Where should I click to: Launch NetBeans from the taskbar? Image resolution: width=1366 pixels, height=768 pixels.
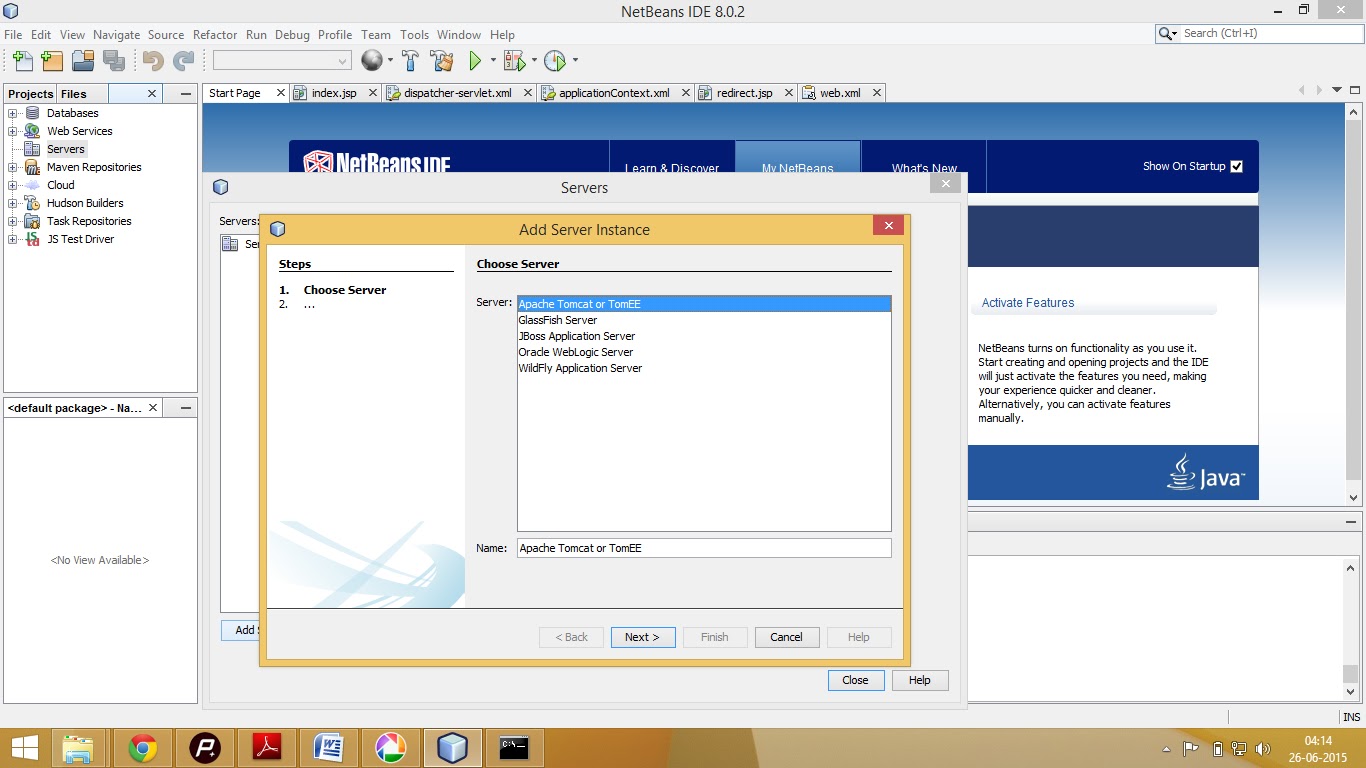[452, 747]
